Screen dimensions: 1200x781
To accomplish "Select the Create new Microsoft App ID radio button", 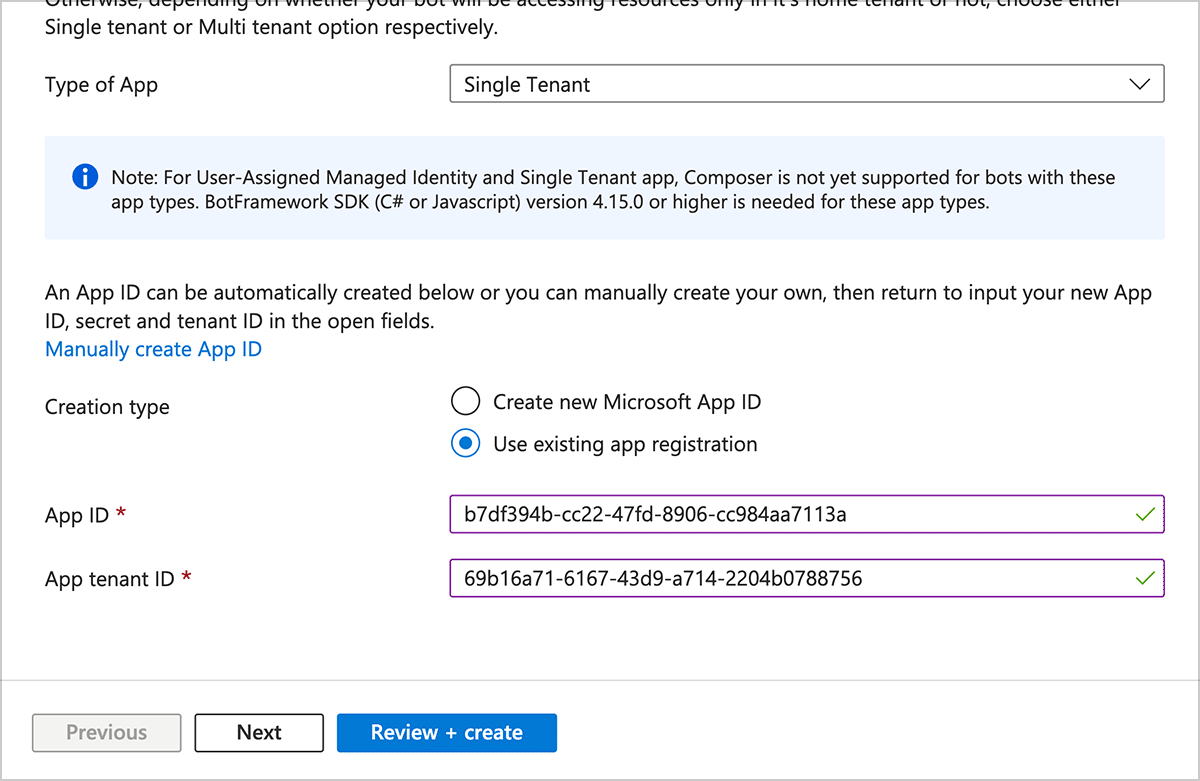I will 465,402.
